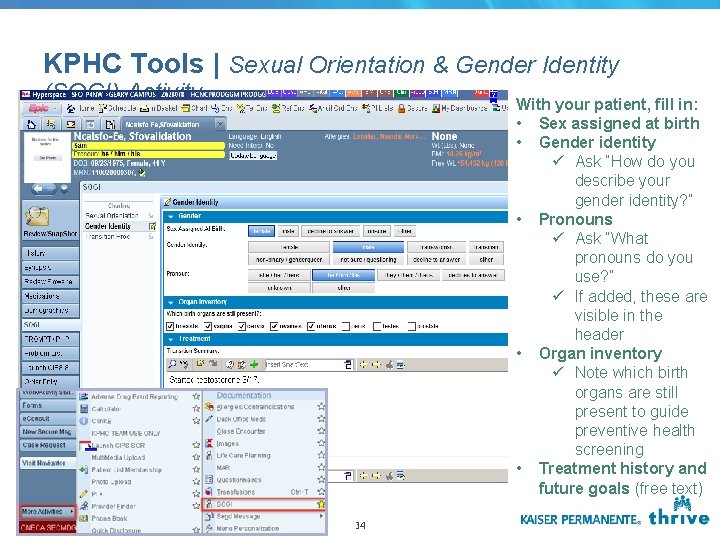Toggle the uterus organ checkbox
The height and width of the screenshot is (540, 720).
311,326
